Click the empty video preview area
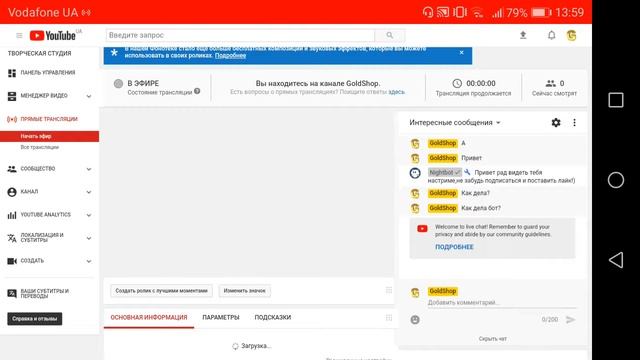The image size is (640, 360). 249,193
